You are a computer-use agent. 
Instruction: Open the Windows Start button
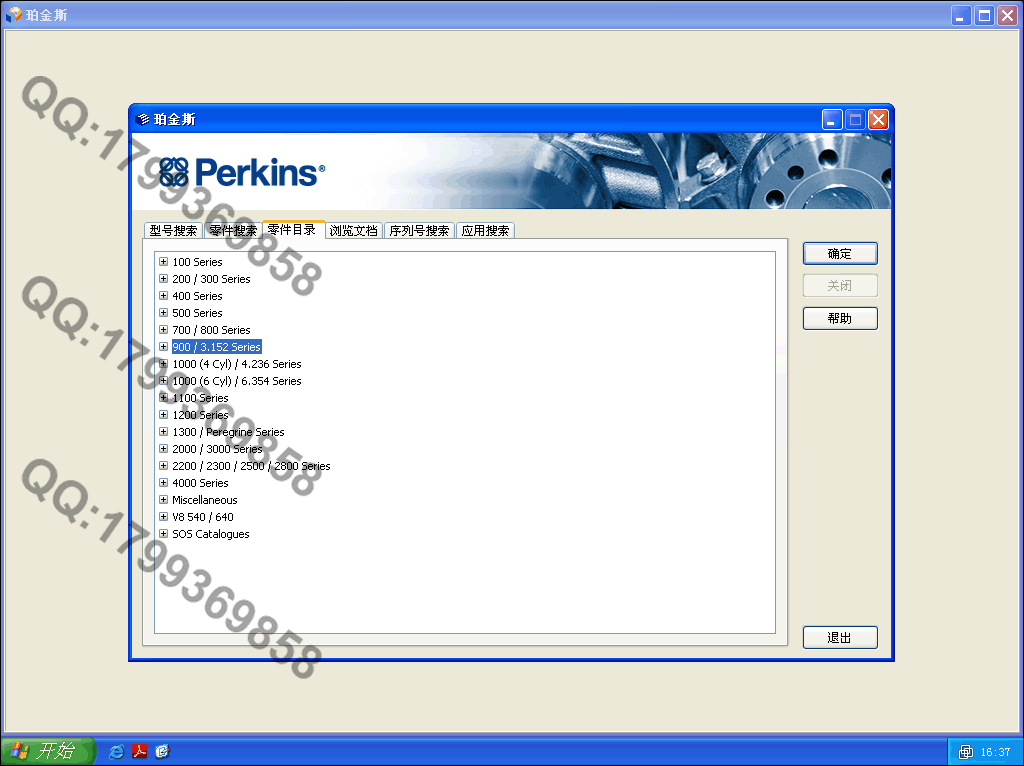pos(47,751)
